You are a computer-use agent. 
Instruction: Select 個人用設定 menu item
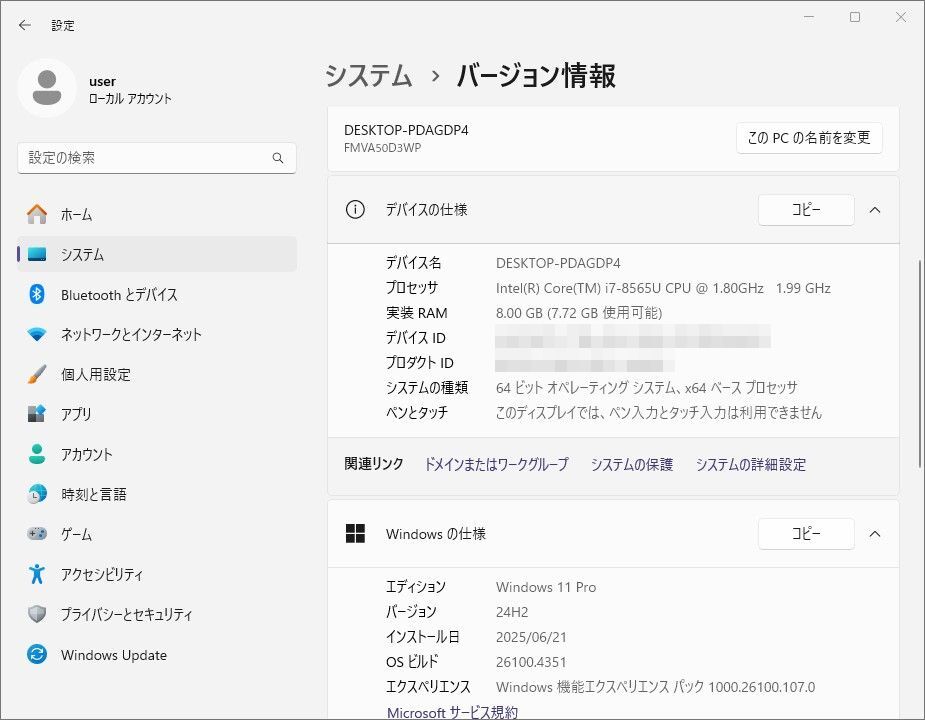(157, 374)
